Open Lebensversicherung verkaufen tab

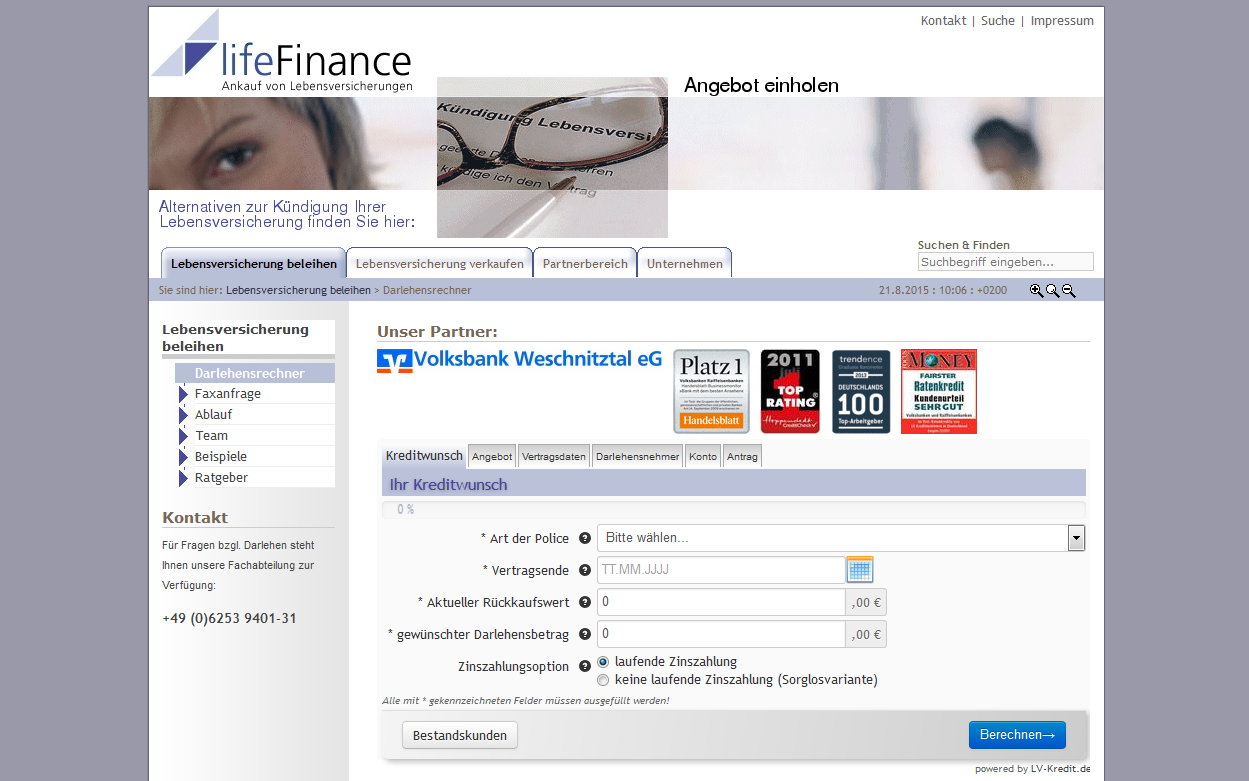[440, 264]
